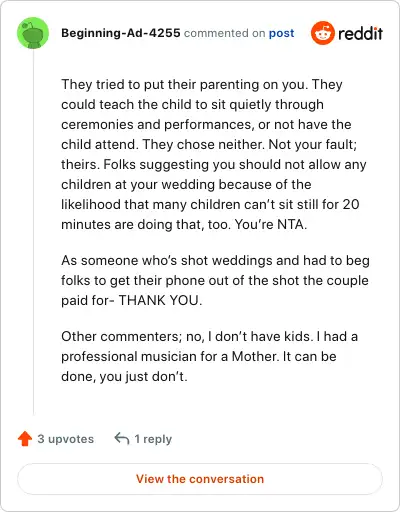Image resolution: width=400 pixels, height=512 pixels.
Task: Click the line 'professional musician for a Mother'
Action: (199, 356)
